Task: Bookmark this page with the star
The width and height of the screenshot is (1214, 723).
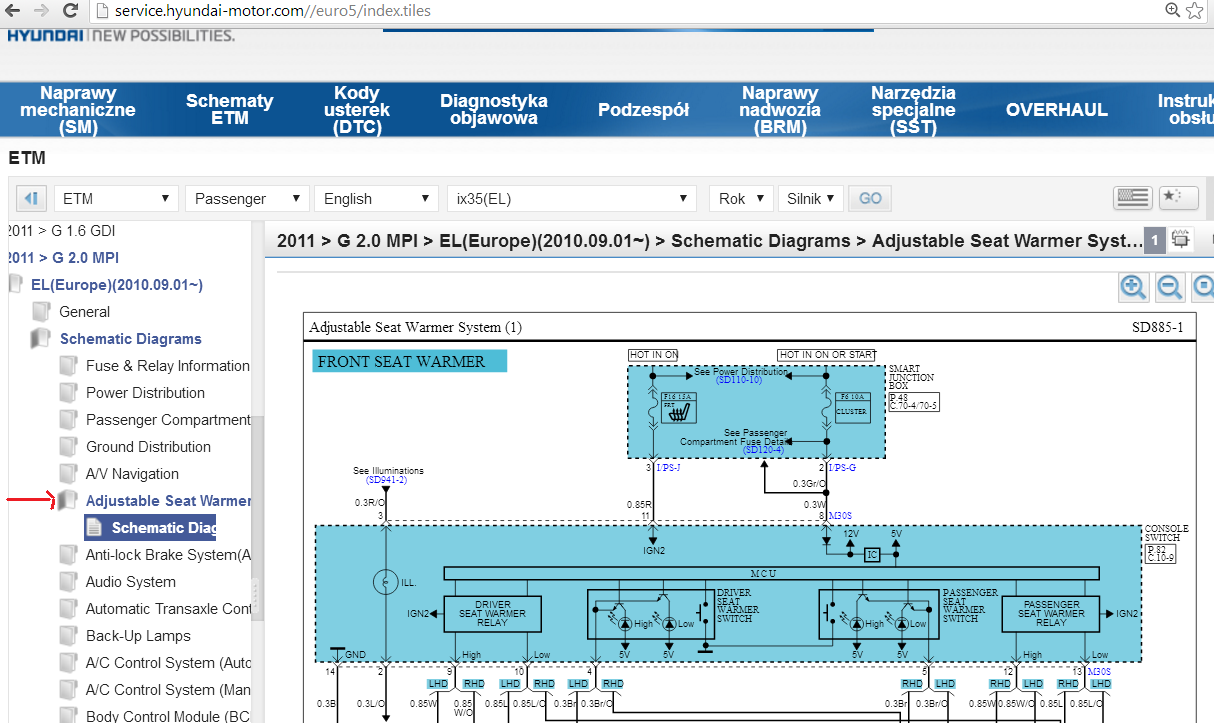Action: tap(1195, 10)
